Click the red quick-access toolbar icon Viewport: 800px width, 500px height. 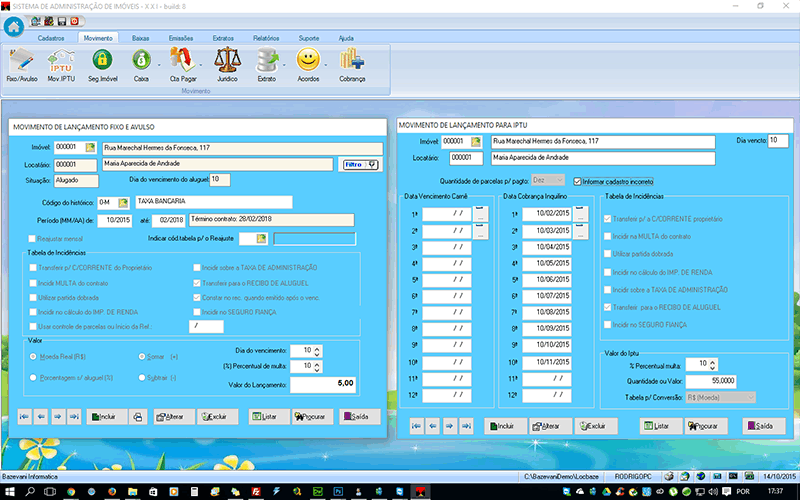click(74, 21)
